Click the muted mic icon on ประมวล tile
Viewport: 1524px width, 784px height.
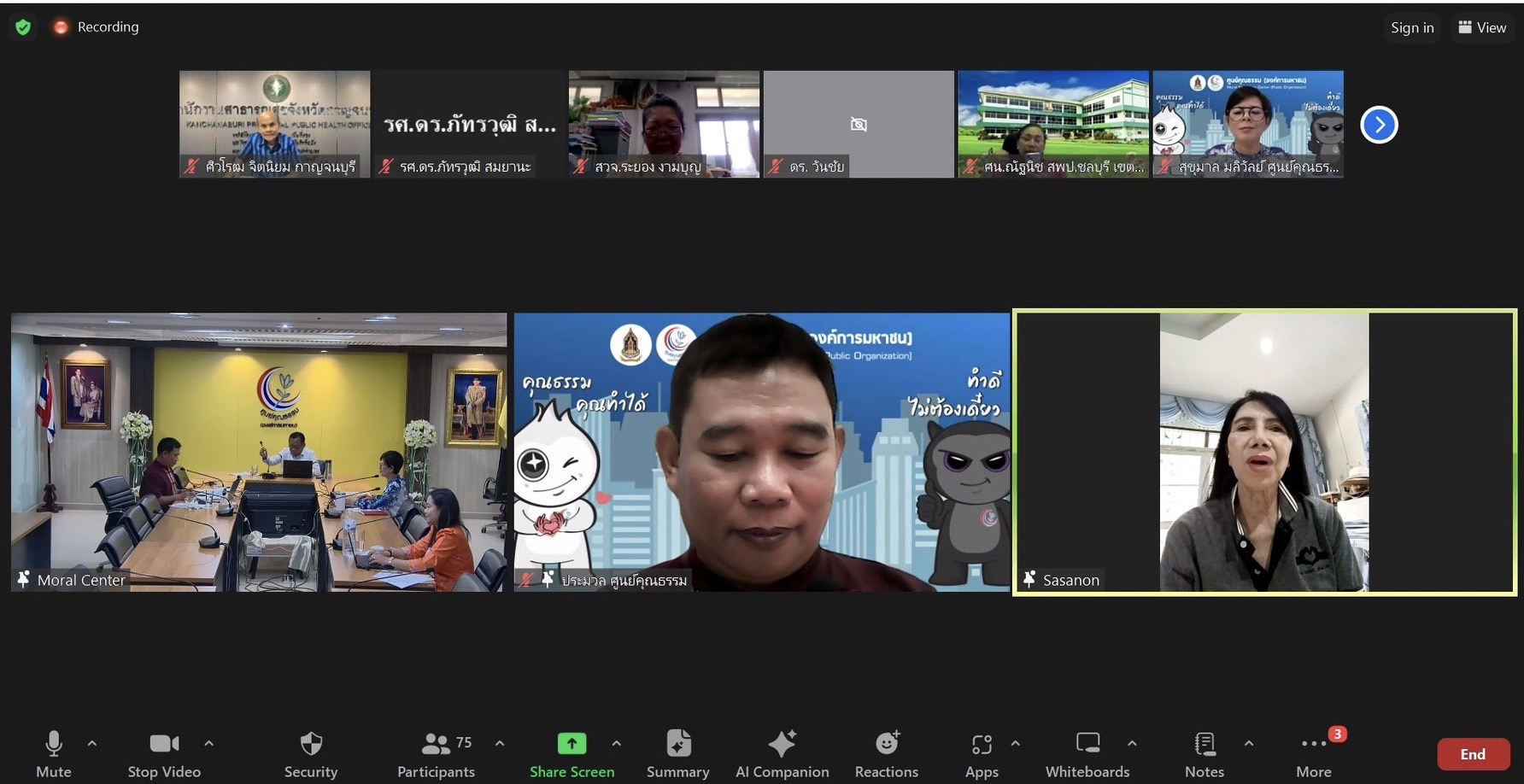point(526,579)
